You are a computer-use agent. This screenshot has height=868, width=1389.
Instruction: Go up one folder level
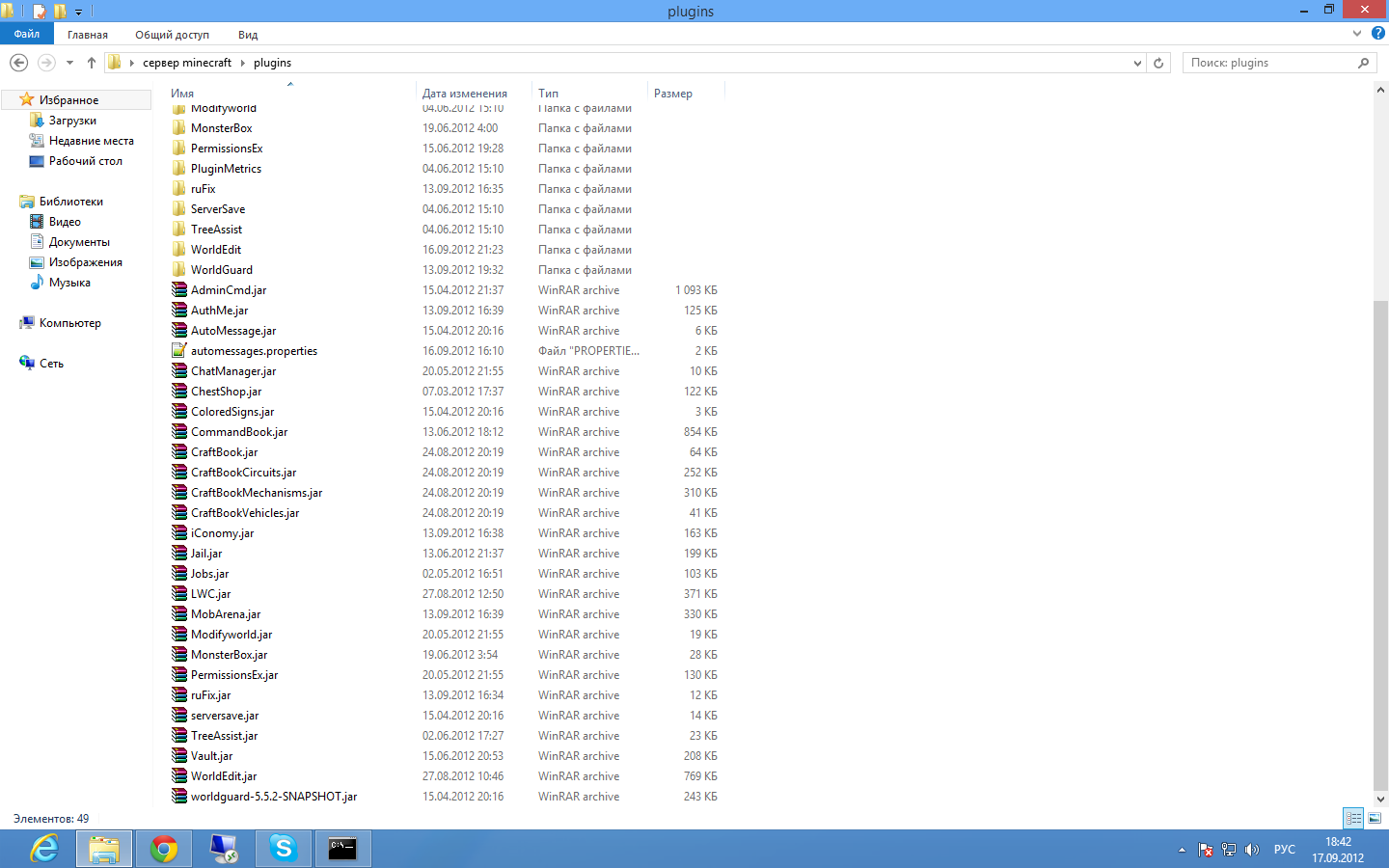pos(92,63)
